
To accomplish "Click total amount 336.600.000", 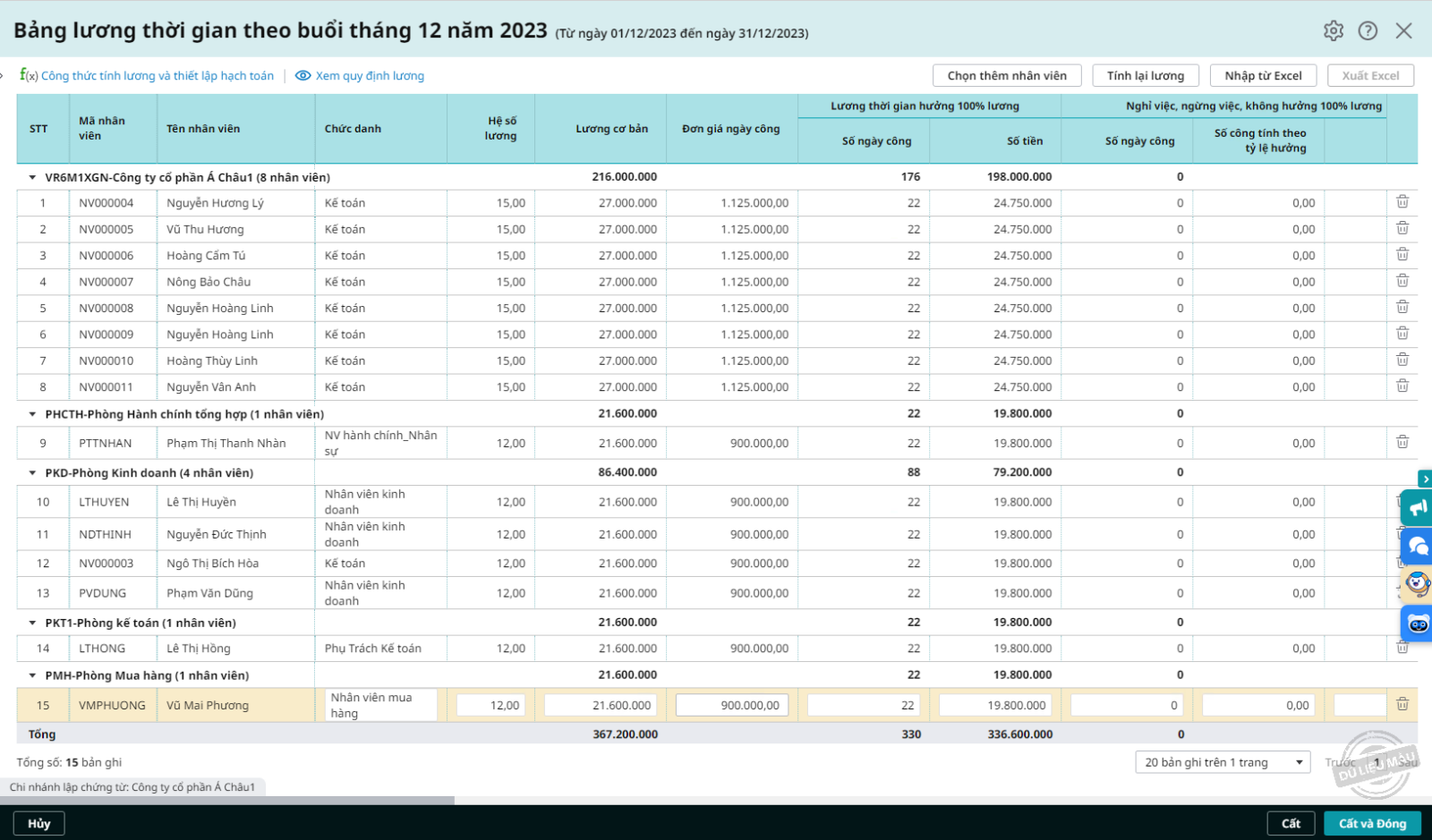I will point(1019,734).
